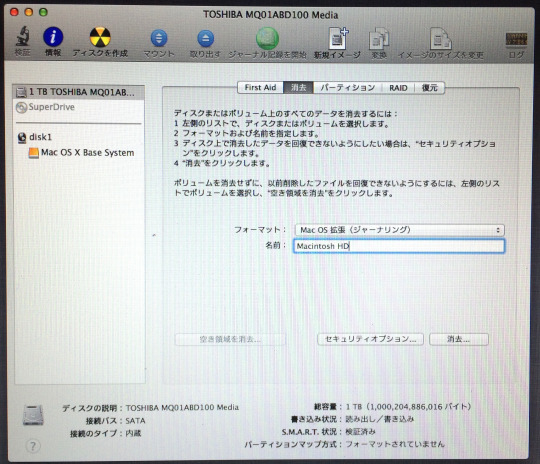Image resolution: width=540 pixels, height=464 pixels.
Task: Click the hard disk icon in info footer
Action: click(x=33, y=415)
